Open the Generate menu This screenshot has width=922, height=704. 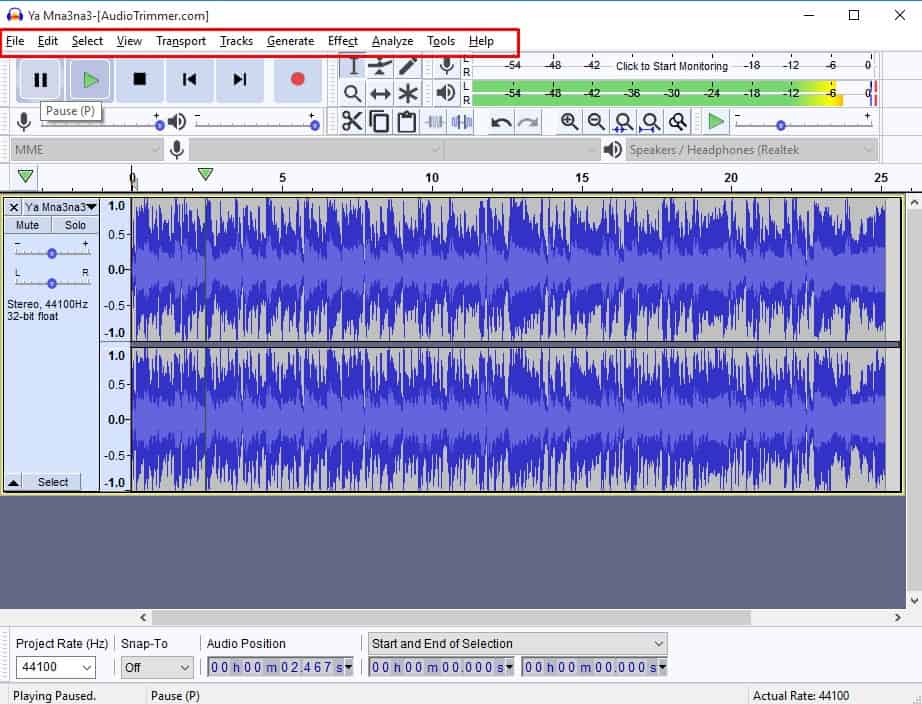point(290,41)
